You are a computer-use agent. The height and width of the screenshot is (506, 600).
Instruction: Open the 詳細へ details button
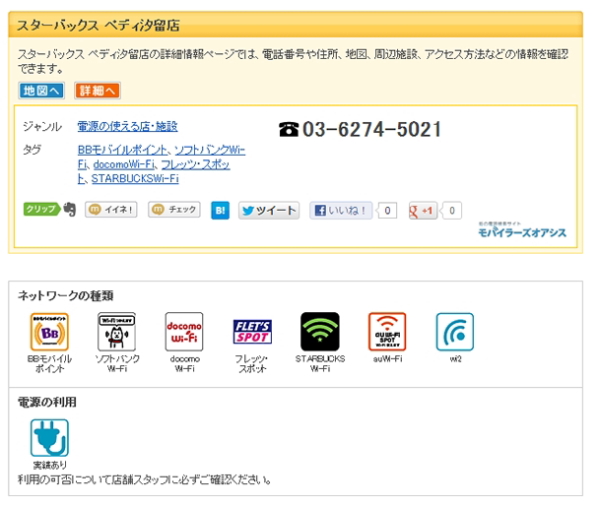pyautogui.click(x=97, y=91)
